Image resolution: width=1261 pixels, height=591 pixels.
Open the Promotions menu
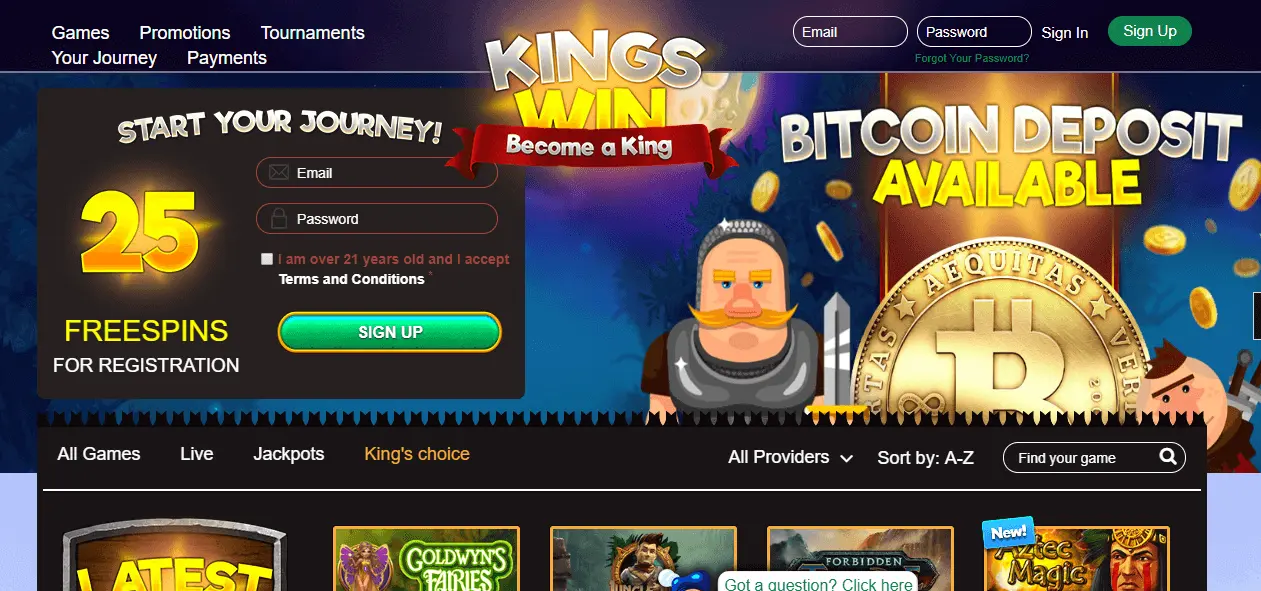tap(185, 33)
